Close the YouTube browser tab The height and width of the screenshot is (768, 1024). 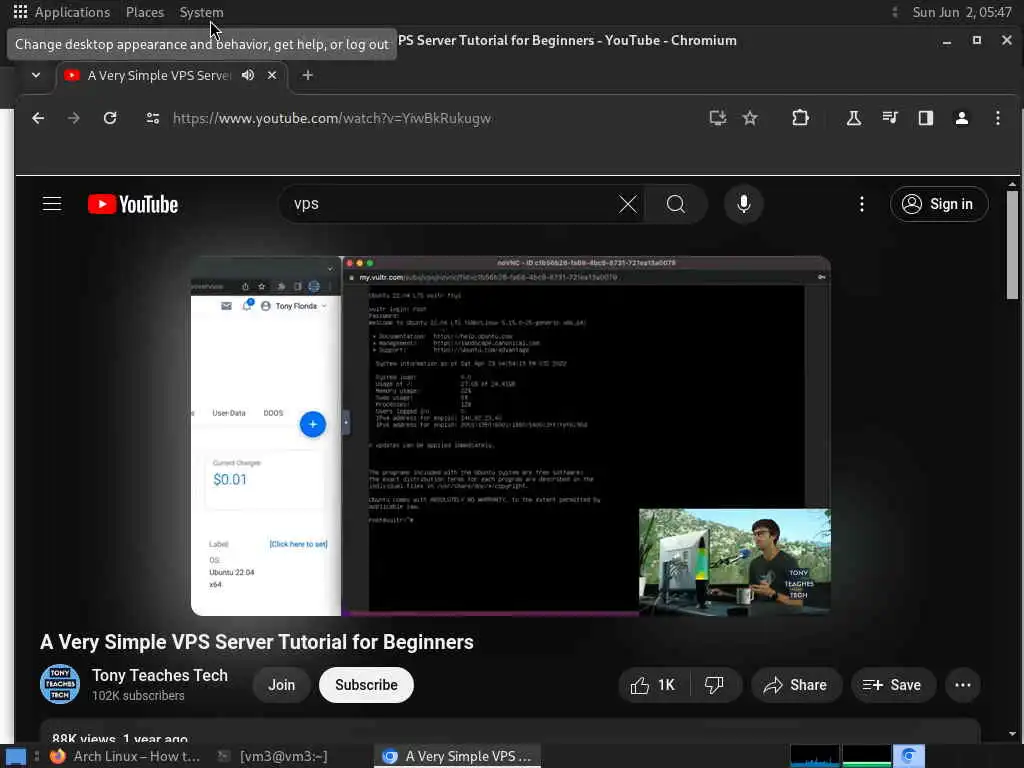pos(272,75)
